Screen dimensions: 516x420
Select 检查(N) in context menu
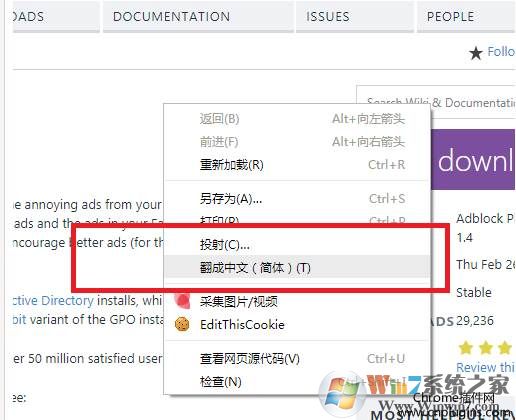click(297, 382)
